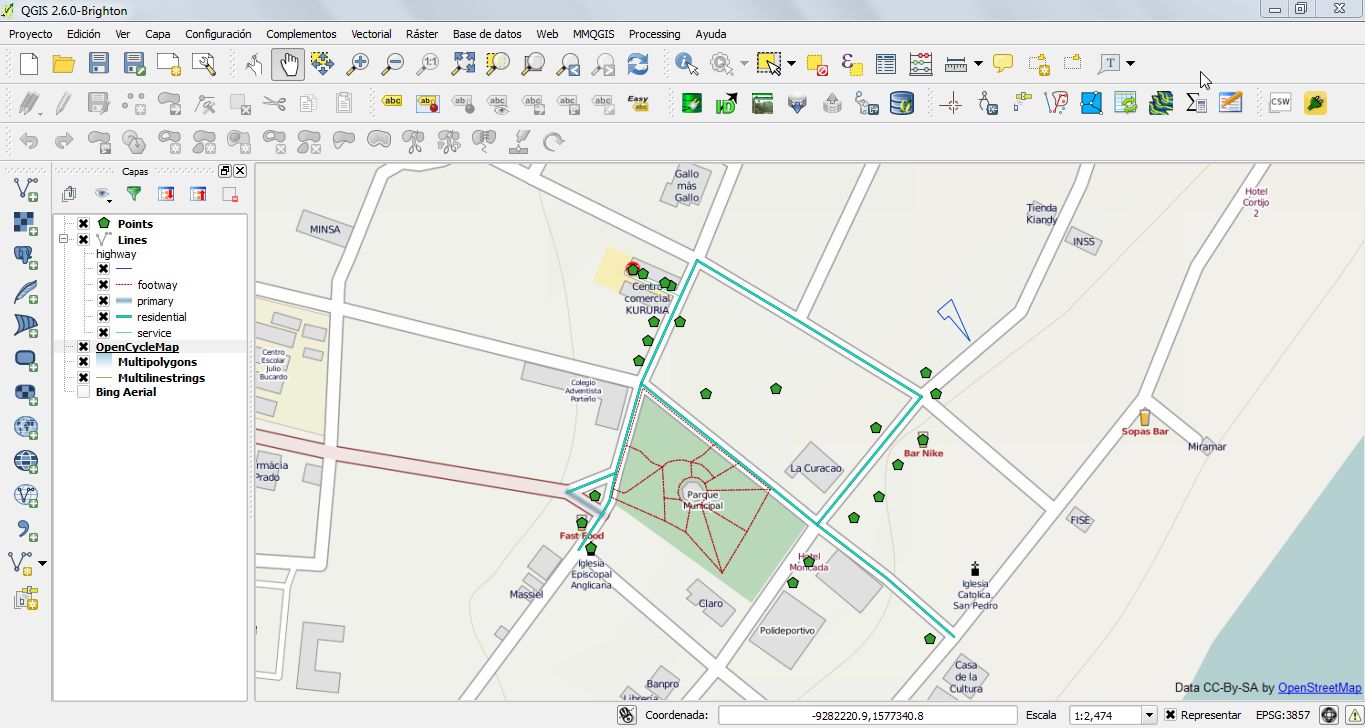
Task: Open the EasyLabel plugin icon
Action: coord(637,102)
